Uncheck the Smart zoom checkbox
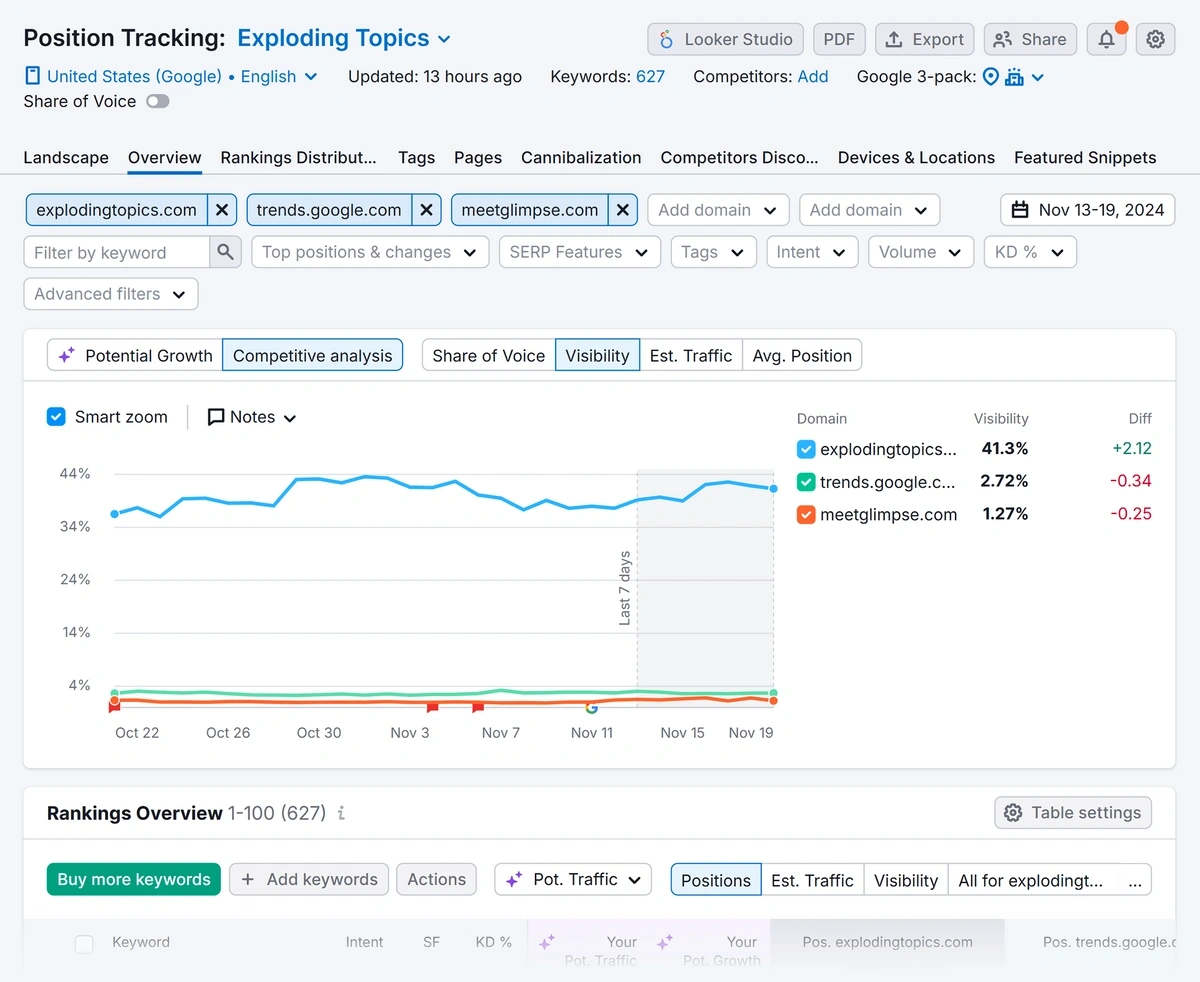1200x982 pixels. 56,417
